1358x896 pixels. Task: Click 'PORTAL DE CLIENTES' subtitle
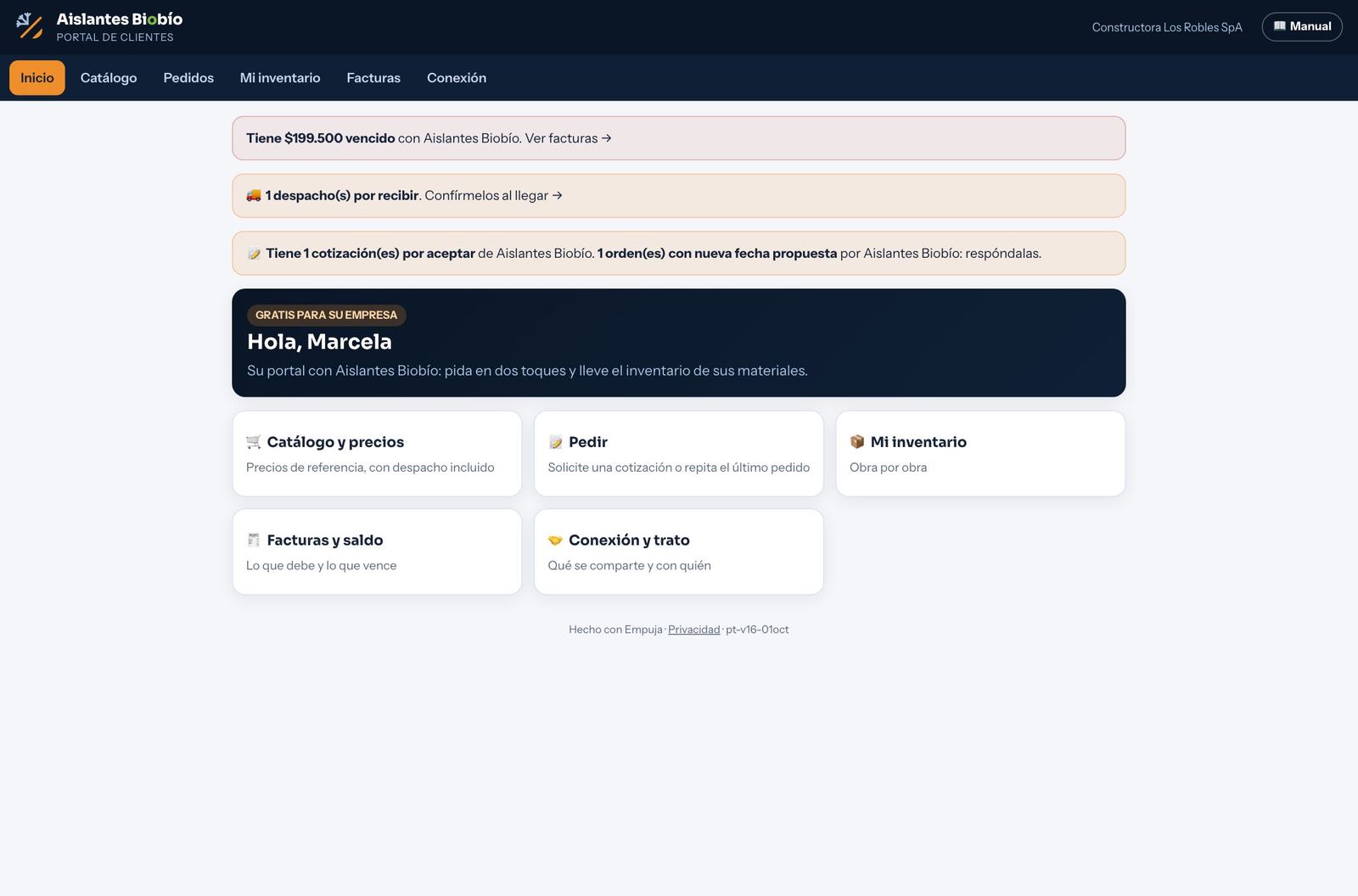point(115,37)
